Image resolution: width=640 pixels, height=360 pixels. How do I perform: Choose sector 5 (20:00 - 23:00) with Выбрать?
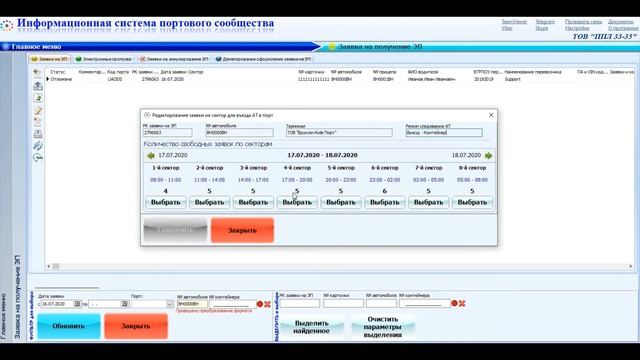341,202
